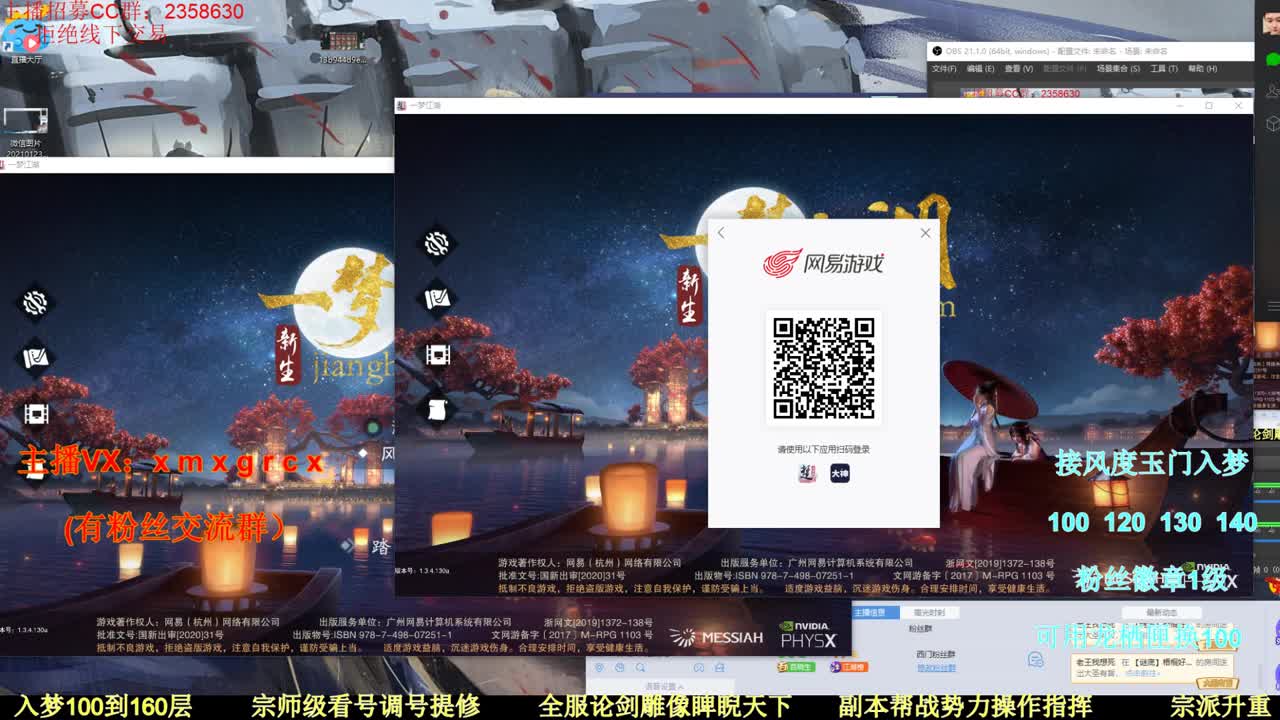Open OBS 文件(F) menu
The height and width of the screenshot is (720, 1280).
coord(944,69)
